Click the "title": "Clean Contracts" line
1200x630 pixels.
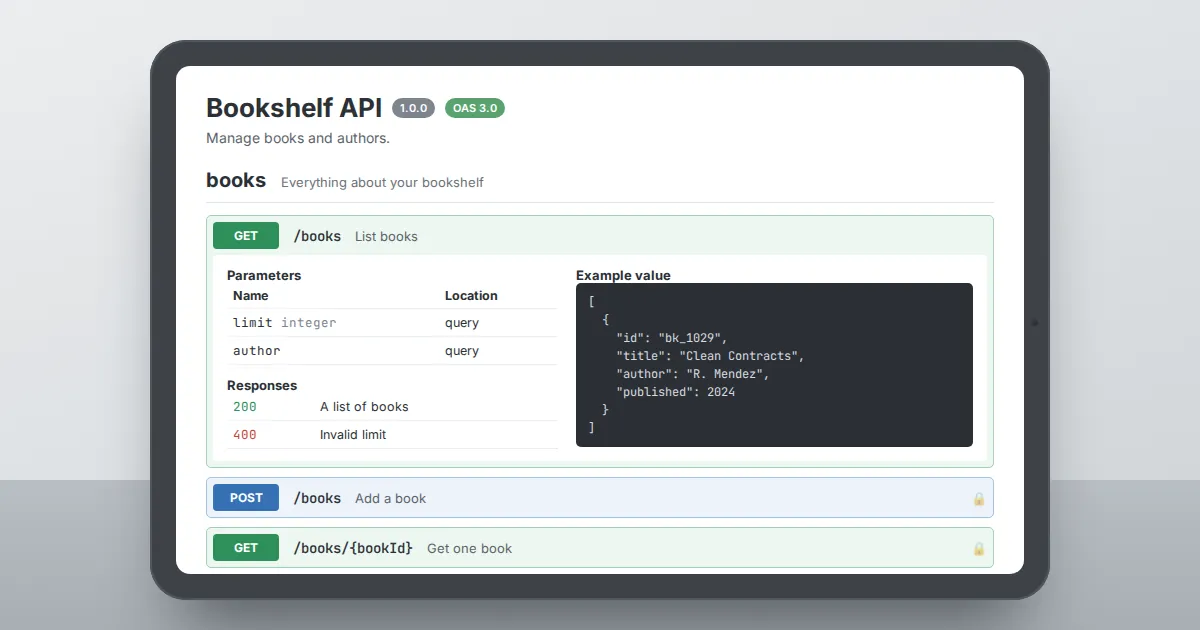(710, 356)
